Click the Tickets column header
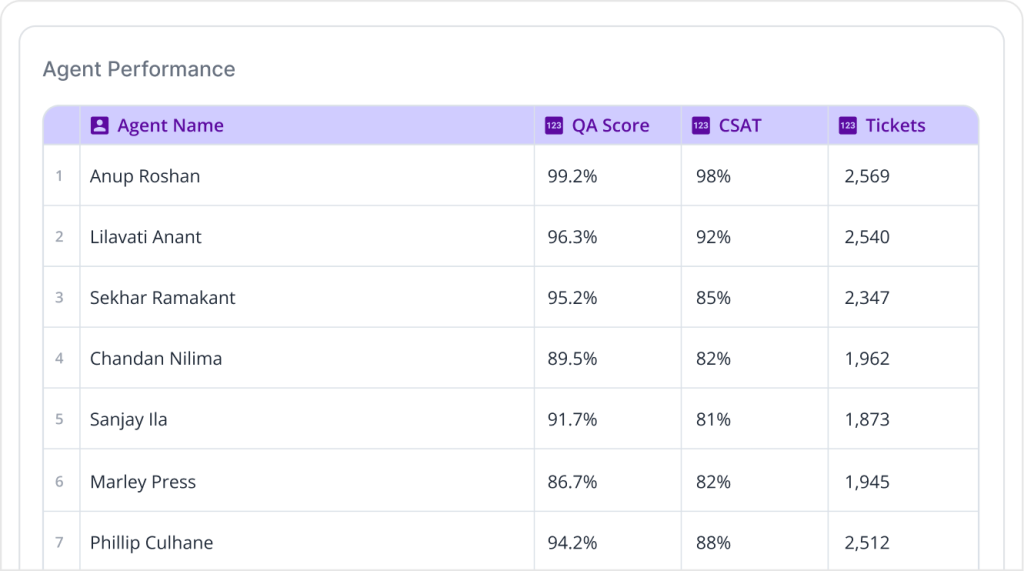 (903, 125)
